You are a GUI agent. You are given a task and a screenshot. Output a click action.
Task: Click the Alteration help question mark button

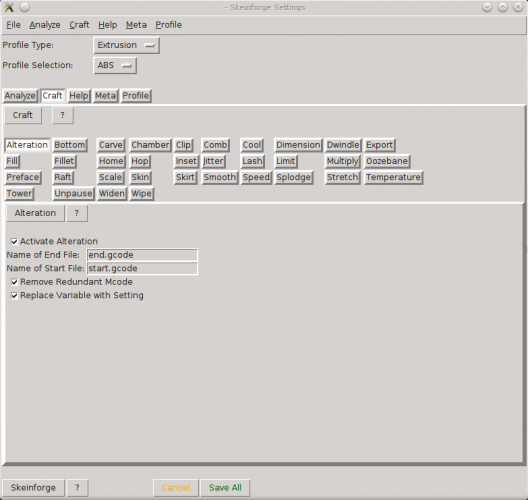tap(77, 213)
